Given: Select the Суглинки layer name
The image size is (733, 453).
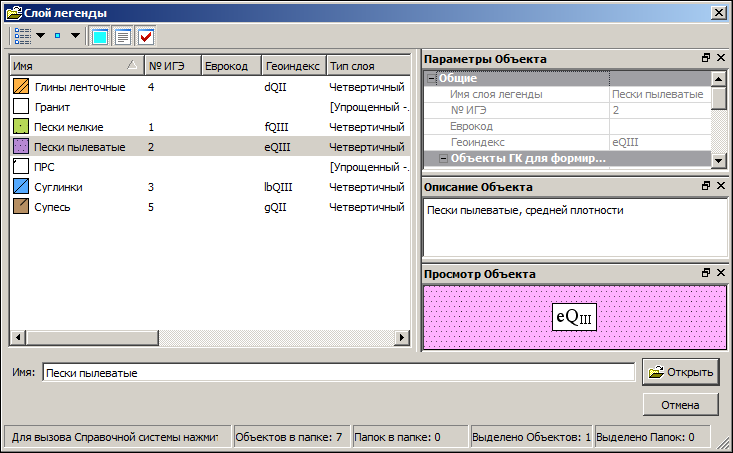Looking at the screenshot, I should point(58,187).
